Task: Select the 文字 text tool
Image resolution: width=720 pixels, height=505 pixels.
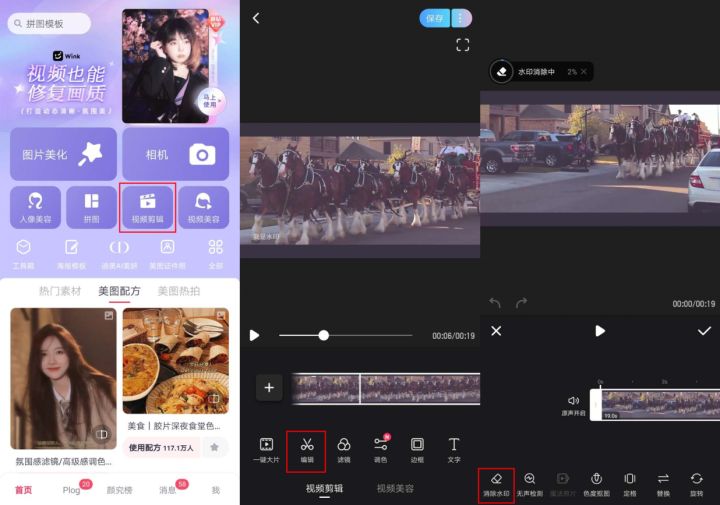Action: [x=454, y=450]
